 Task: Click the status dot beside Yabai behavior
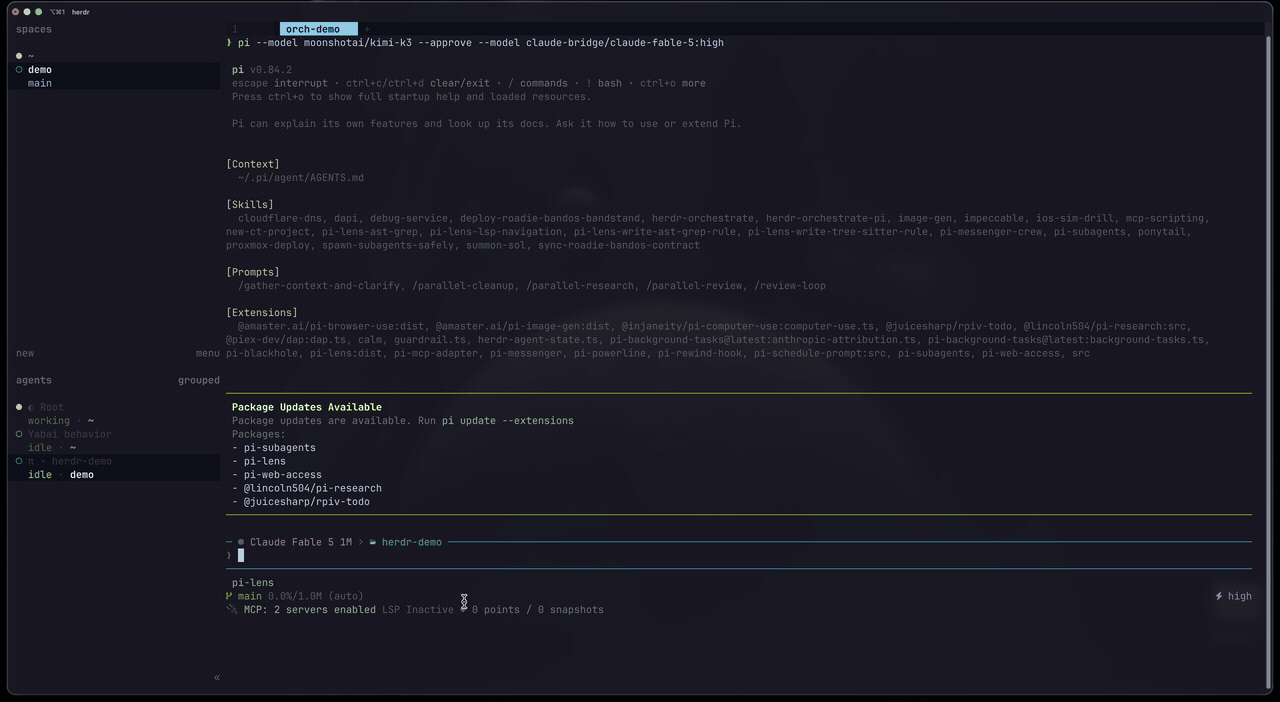pyautogui.click(x=19, y=434)
